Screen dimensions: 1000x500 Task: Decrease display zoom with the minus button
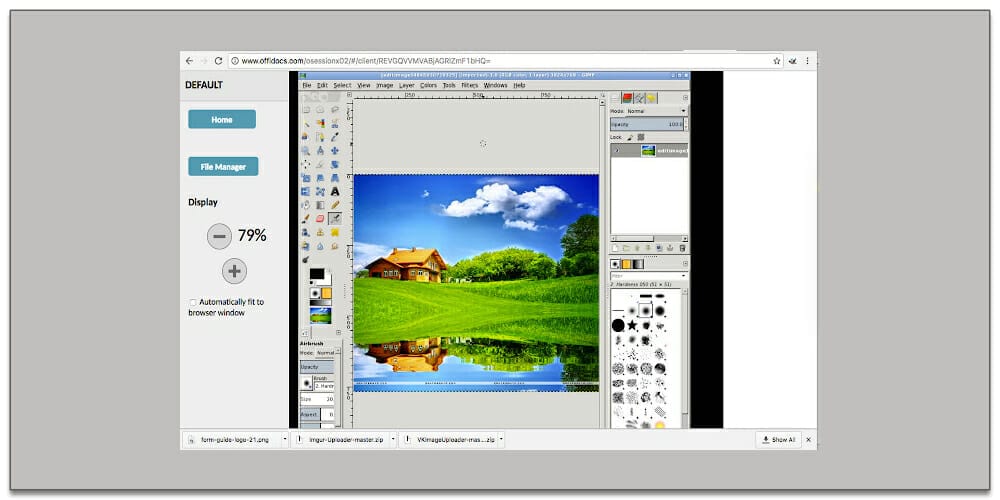pos(219,237)
